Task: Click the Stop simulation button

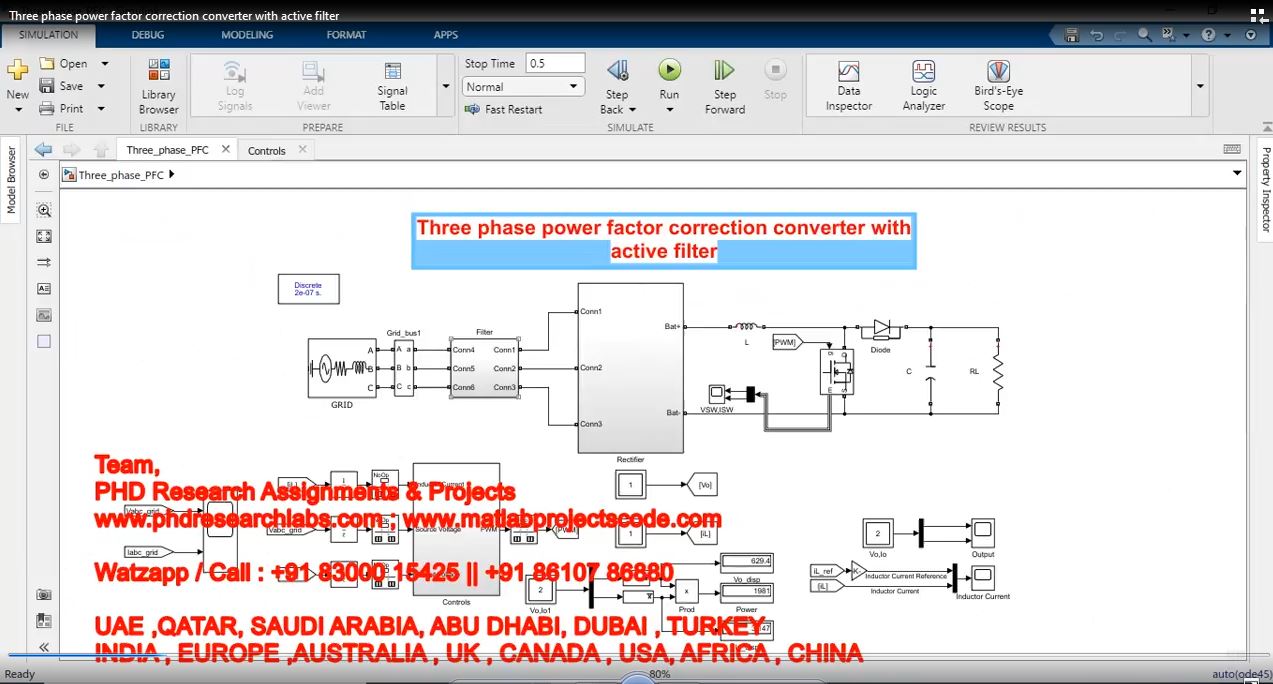Action: pyautogui.click(x=775, y=79)
